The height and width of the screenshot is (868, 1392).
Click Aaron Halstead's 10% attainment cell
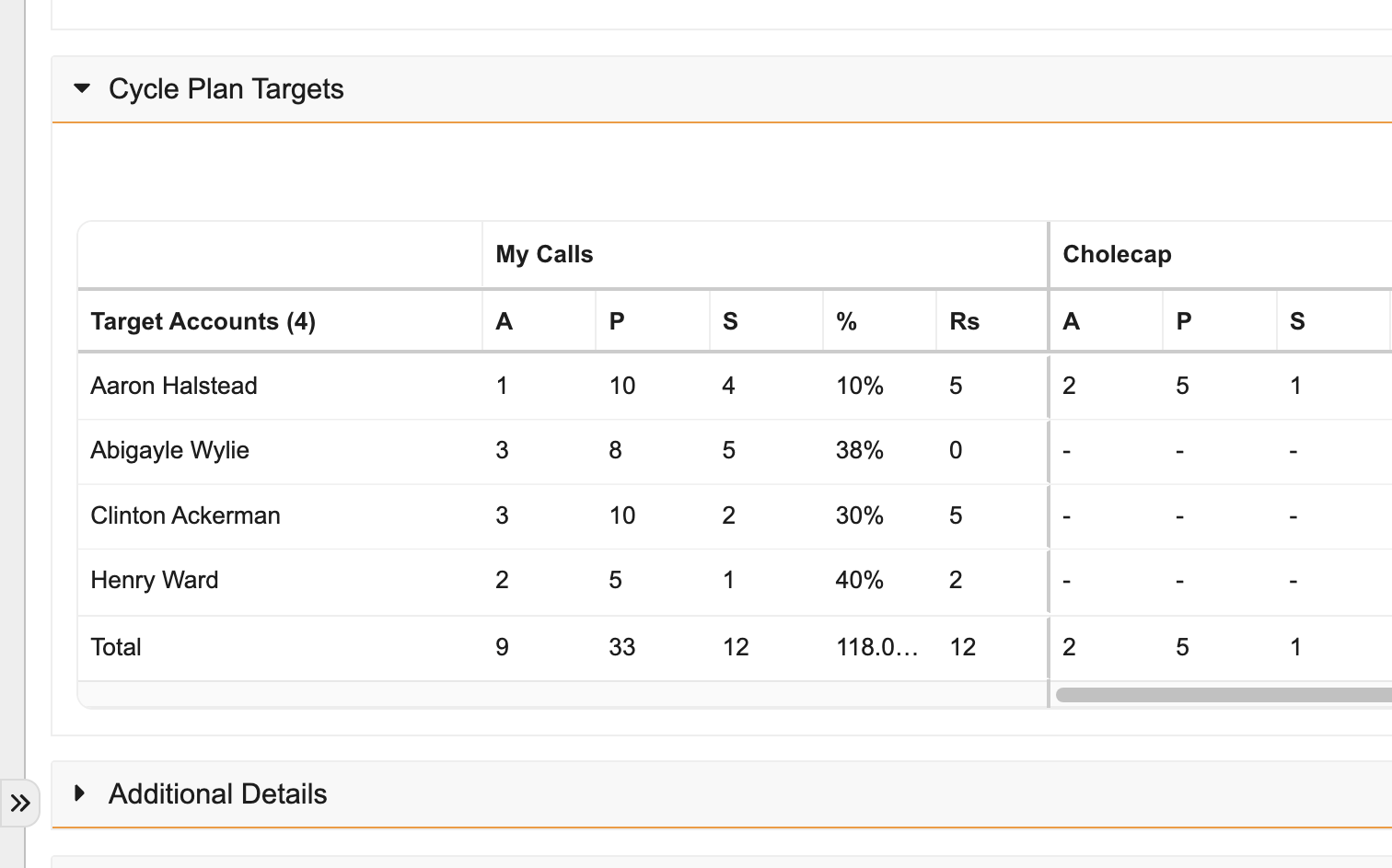tap(859, 386)
